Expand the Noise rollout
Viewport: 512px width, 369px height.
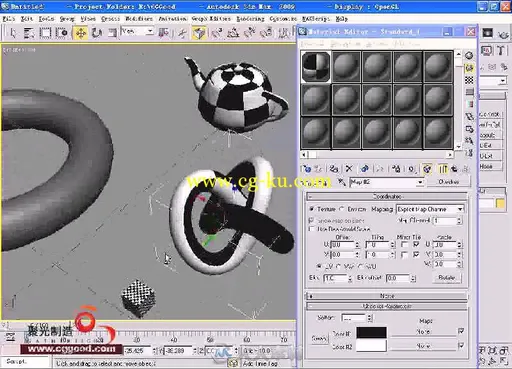pos(387,296)
